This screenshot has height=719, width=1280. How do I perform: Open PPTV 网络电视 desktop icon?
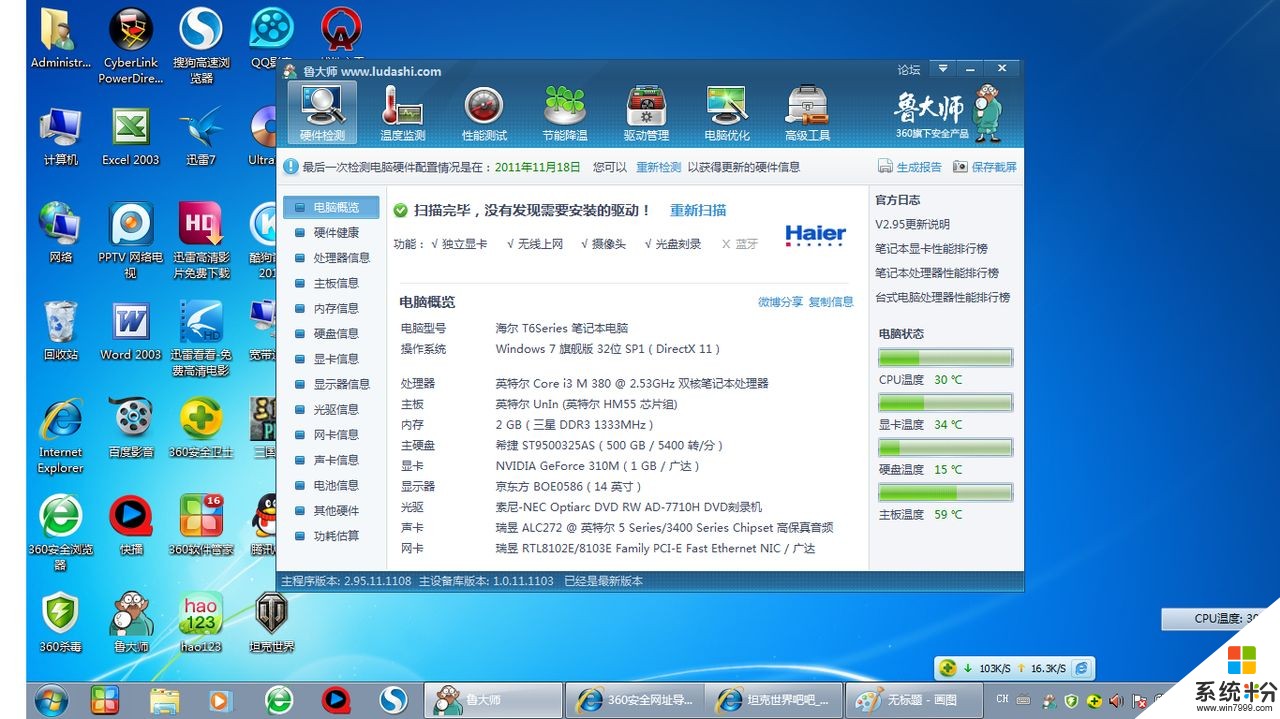[131, 241]
